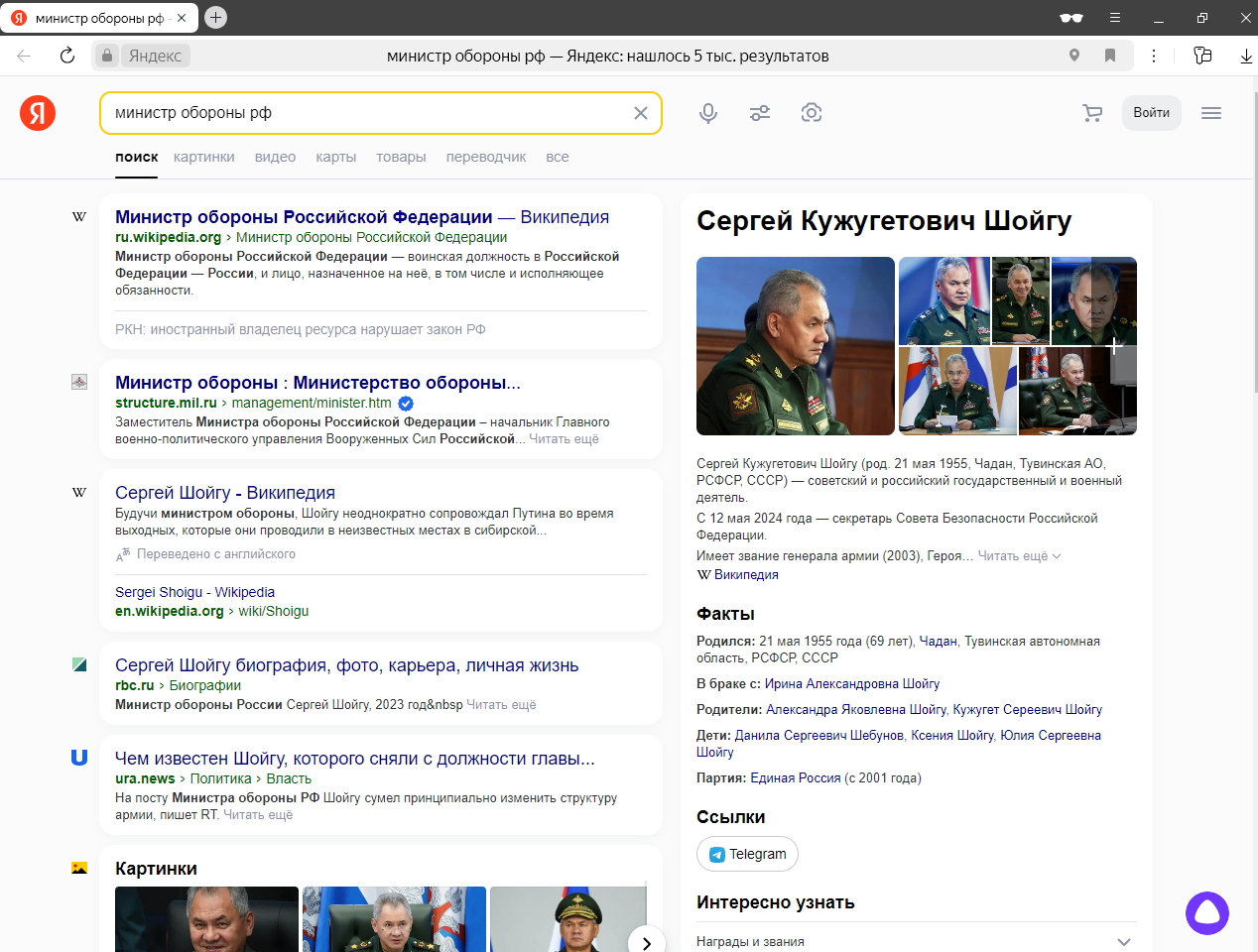Image resolution: width=1258 pixels, height=952 pixels.
Task: Bookmark the page with the bookmark icon
Action: click(x=1110, y=56)
